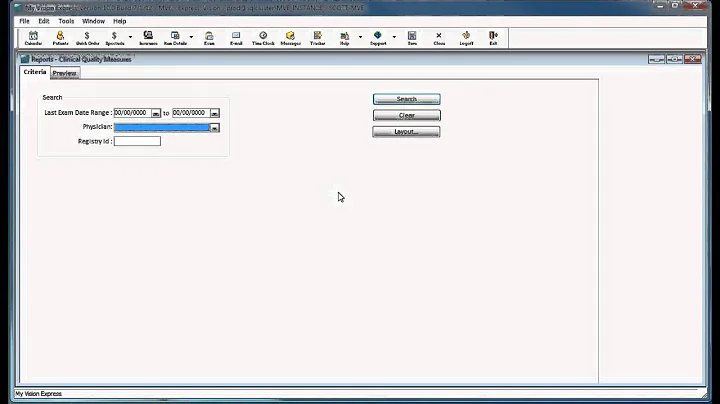Open the Tracker toolbar icon
Image resolution: width=720 pixels, height=404 pixels.
tap(317, 38)
